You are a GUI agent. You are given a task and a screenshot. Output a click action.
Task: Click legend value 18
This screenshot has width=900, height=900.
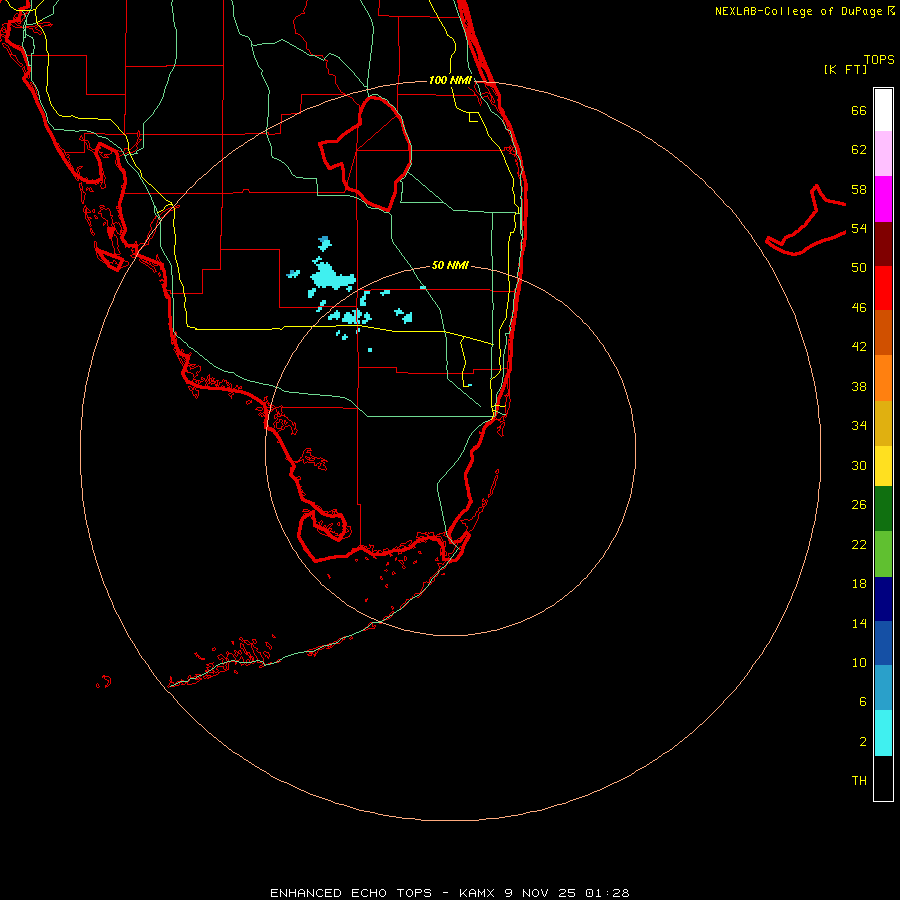[x=859, y=584]
